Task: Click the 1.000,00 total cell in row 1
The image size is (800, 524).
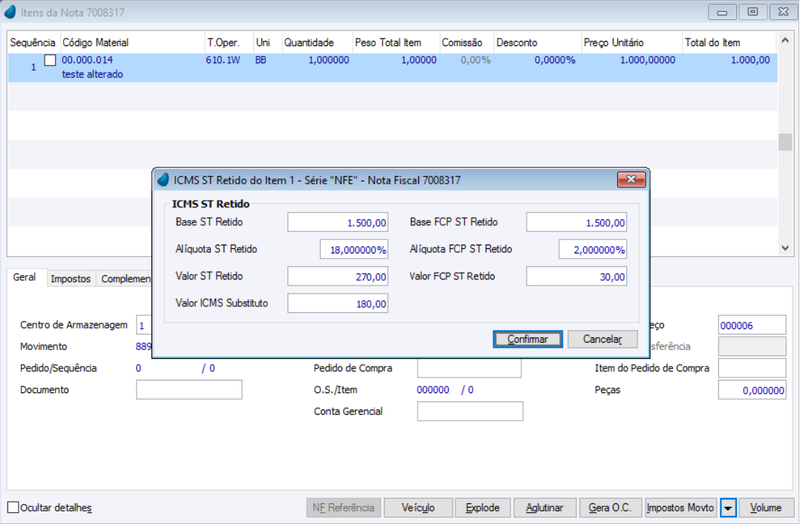Action: click(750, 60)
